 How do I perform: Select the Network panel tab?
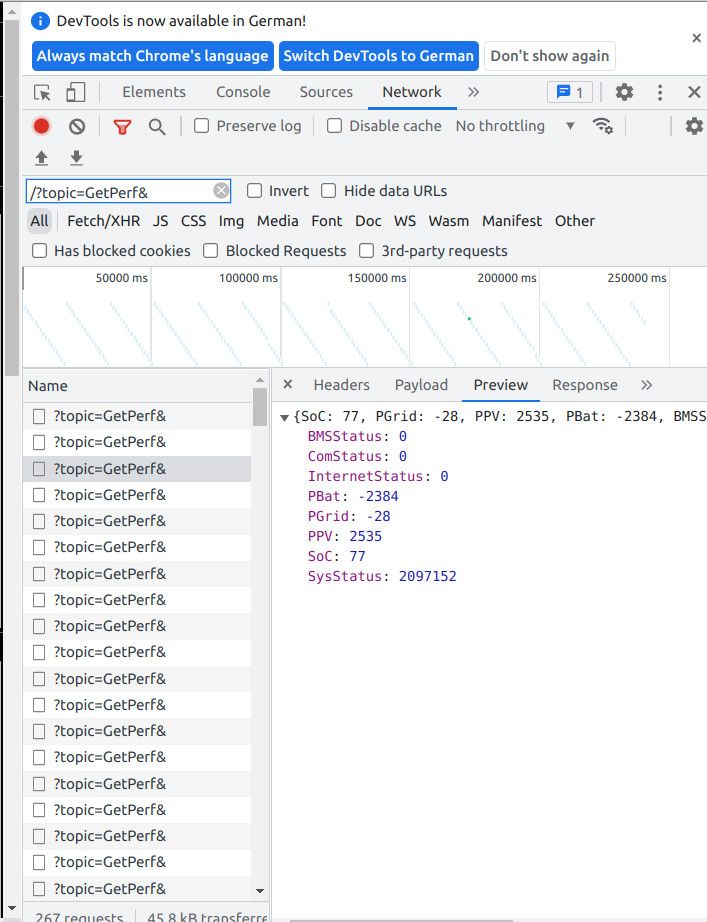412,92
